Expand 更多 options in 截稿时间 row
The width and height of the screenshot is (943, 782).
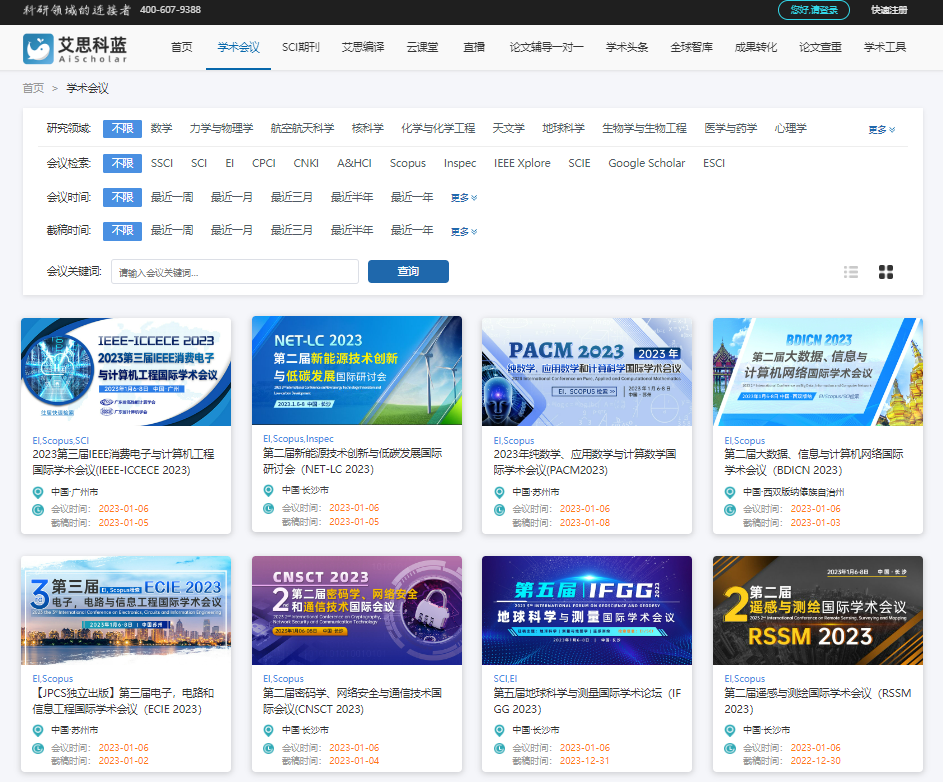click(x=464, y=232)
